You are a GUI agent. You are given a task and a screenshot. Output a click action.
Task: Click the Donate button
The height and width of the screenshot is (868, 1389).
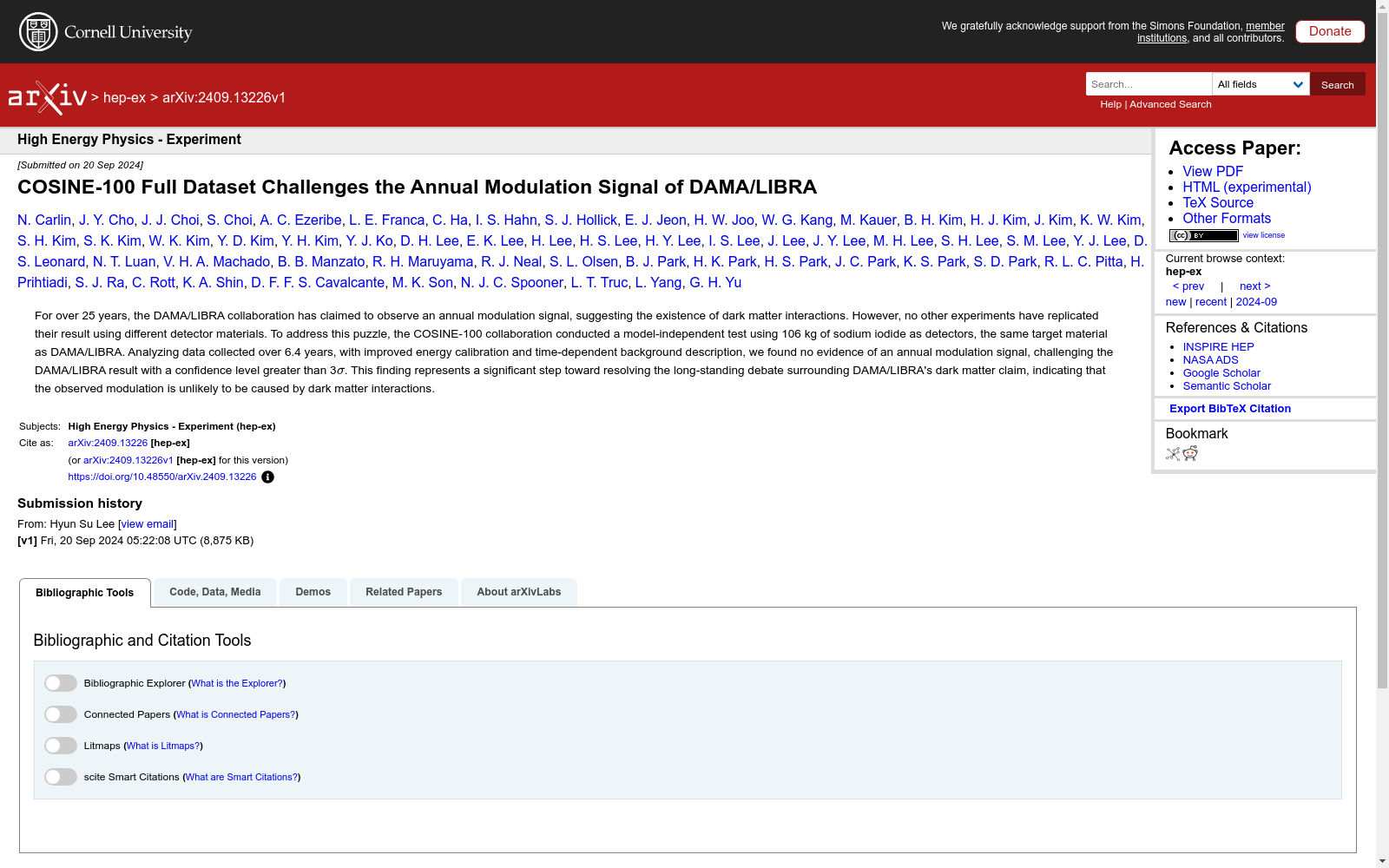pos(1330,31)
